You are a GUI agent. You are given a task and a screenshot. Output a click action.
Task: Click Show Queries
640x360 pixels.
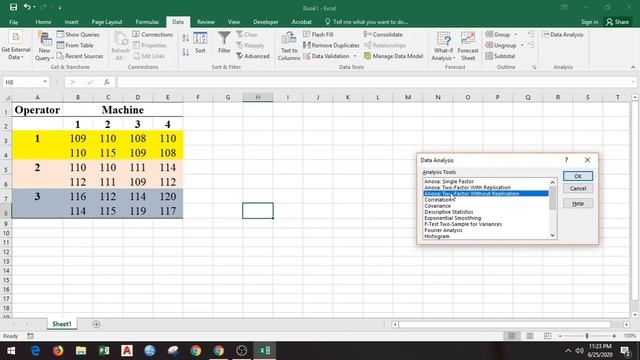78,35
